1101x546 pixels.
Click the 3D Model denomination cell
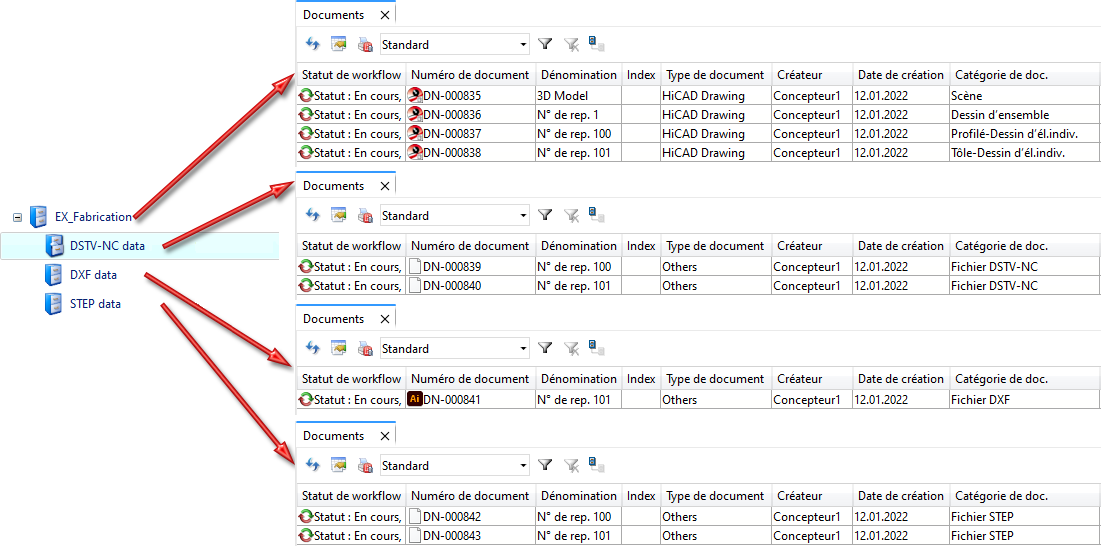click(x=579, y=95)
